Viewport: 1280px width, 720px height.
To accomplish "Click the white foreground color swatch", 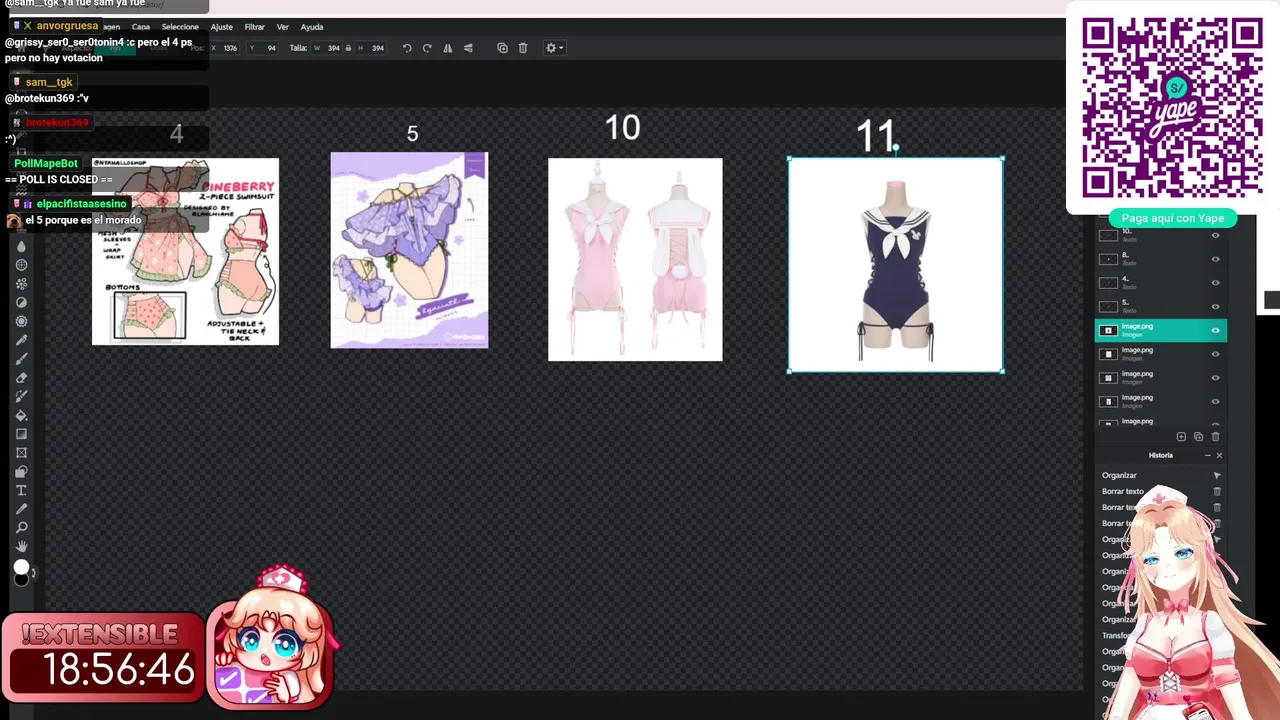I will (x=20, y=567).
